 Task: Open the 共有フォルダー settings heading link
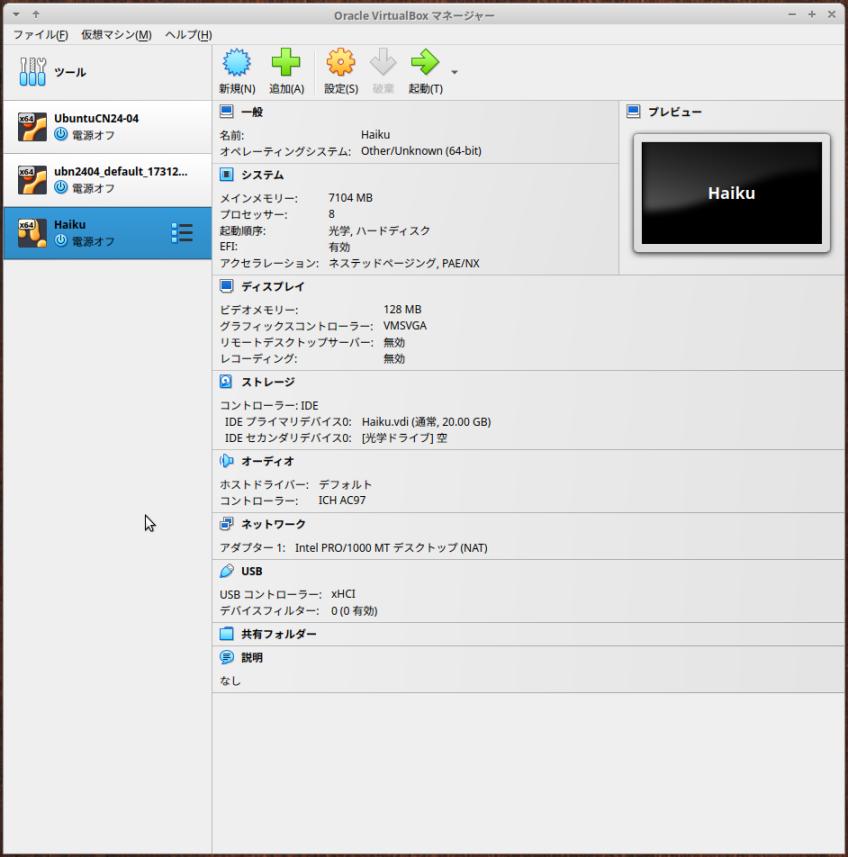point(279,634)
